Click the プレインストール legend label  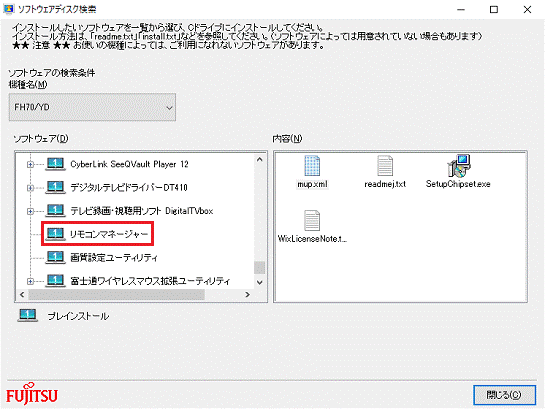pyautogui.click(x=78, y=316)
